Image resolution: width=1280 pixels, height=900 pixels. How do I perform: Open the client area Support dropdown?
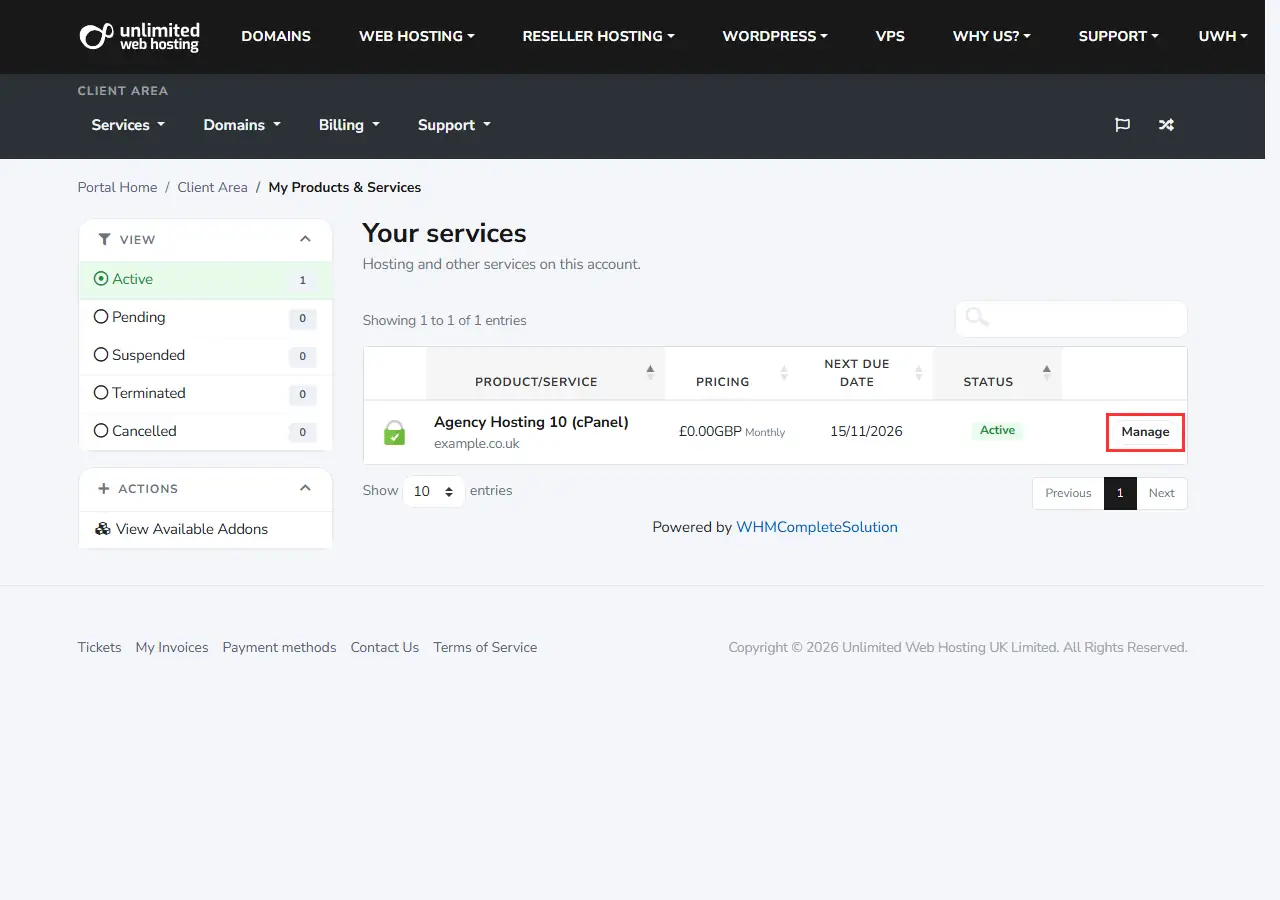pyautogui.click(x=454, y=125)
